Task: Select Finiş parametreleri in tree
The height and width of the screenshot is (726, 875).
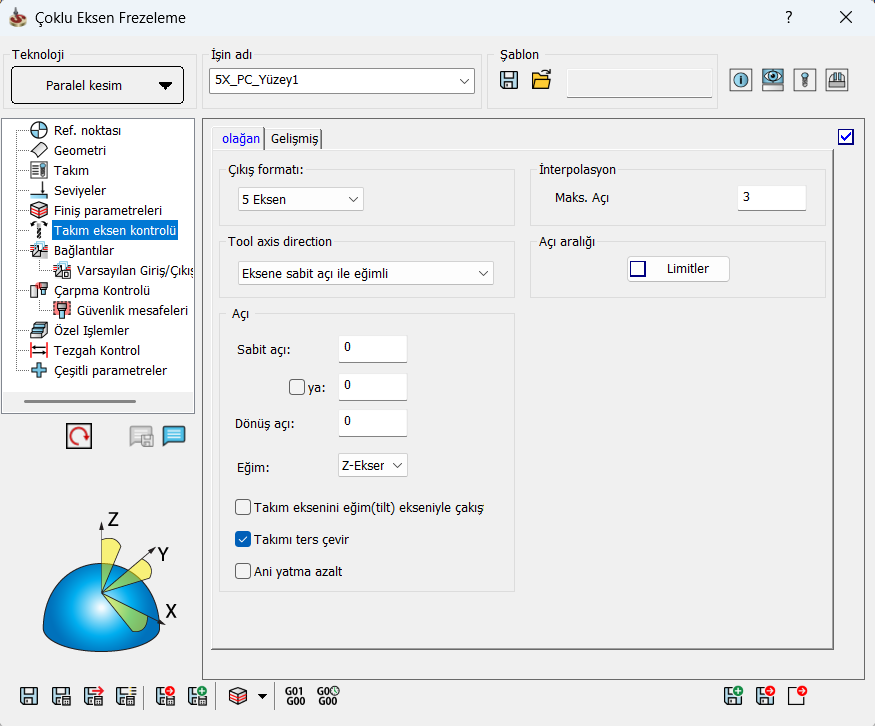Action: tap(107, 211)
